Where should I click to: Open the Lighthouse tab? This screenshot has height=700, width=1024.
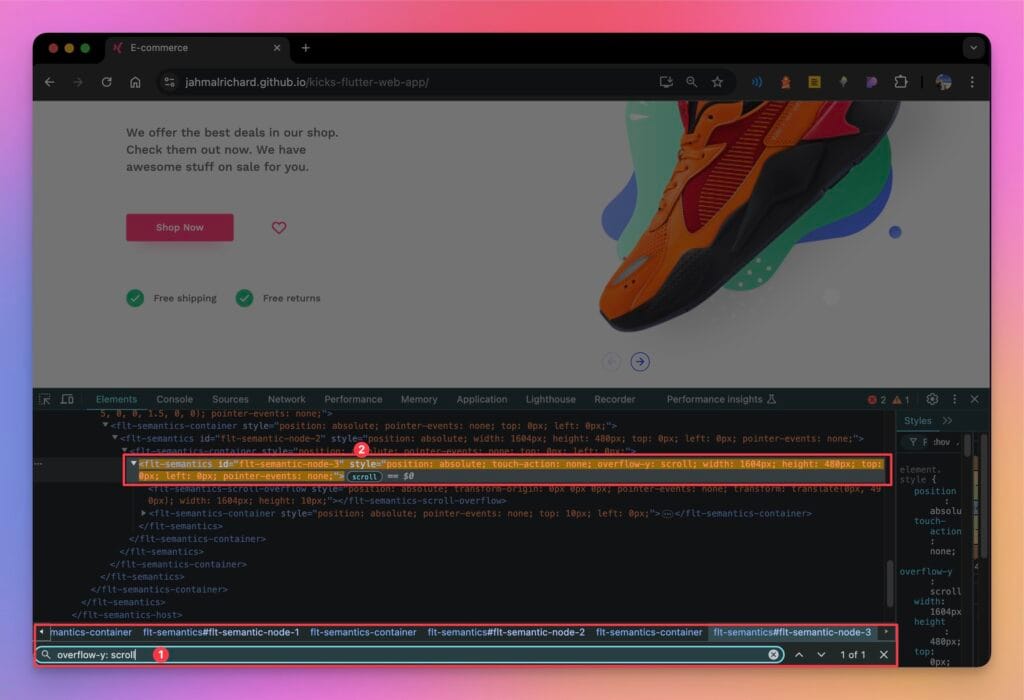pyautogui.click(x=551, y=399)
